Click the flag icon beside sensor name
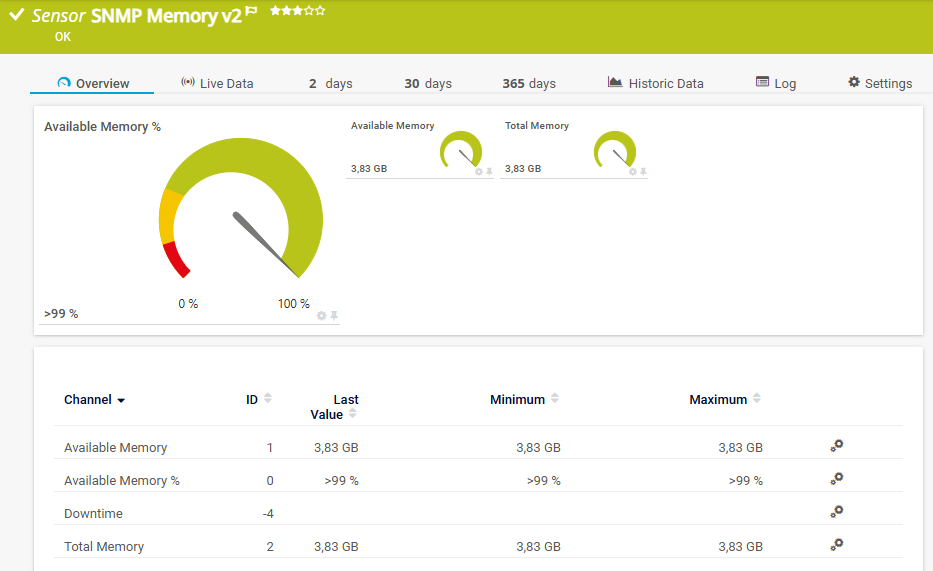Image resolution: width=933 pixels, height=571 pixels. (252, 12)
